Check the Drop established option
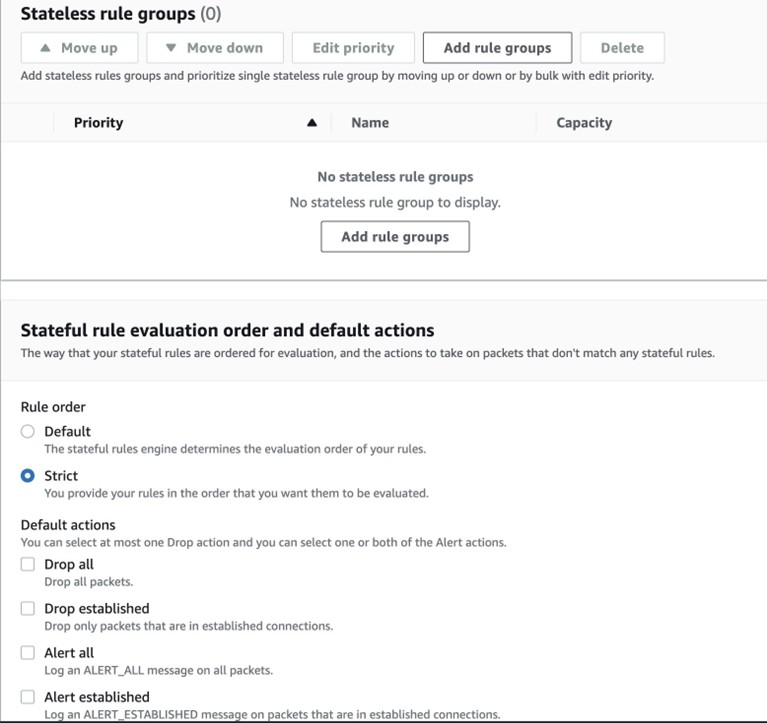Screen dimensions: 767x723 click(x=28, y=609)
